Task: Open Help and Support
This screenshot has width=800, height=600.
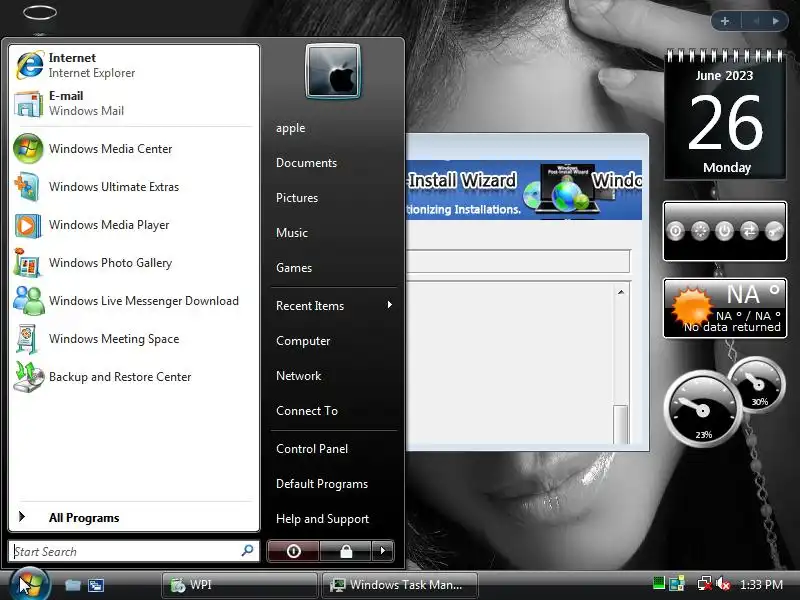Action: pyautogui.click(x=322, y=519)
